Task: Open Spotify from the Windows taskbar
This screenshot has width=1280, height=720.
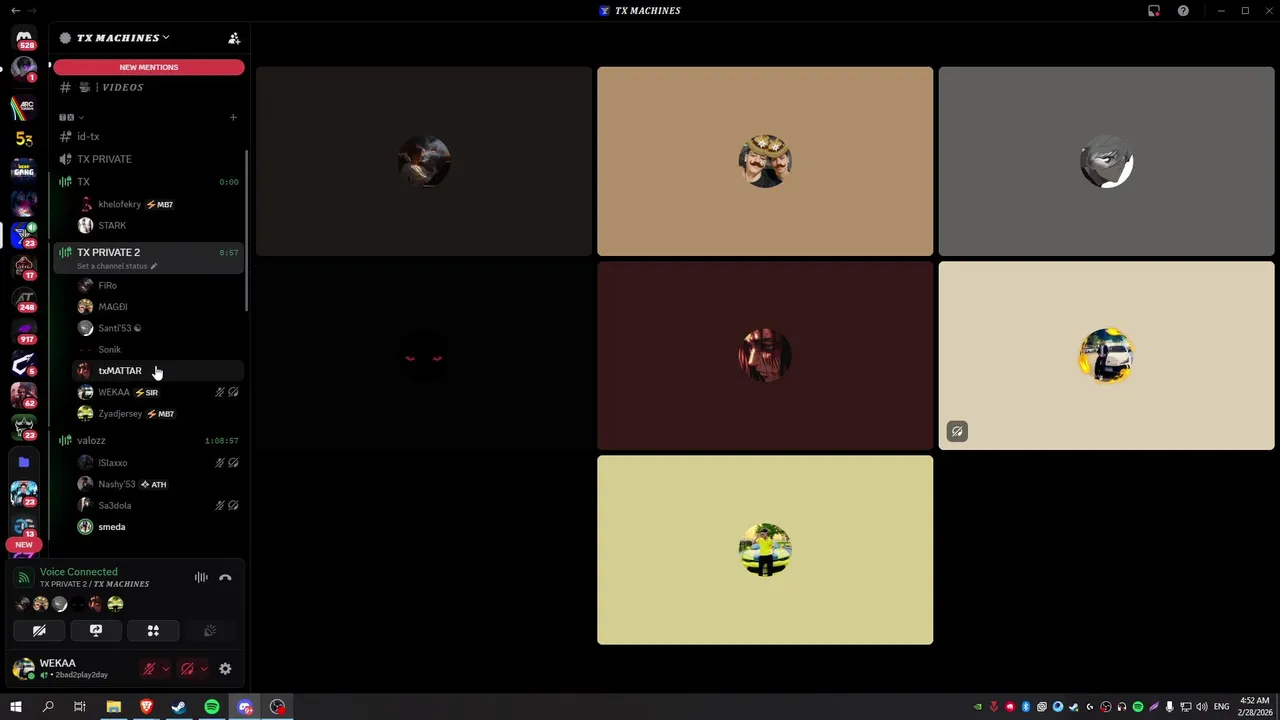Action: tap(212, 707)
